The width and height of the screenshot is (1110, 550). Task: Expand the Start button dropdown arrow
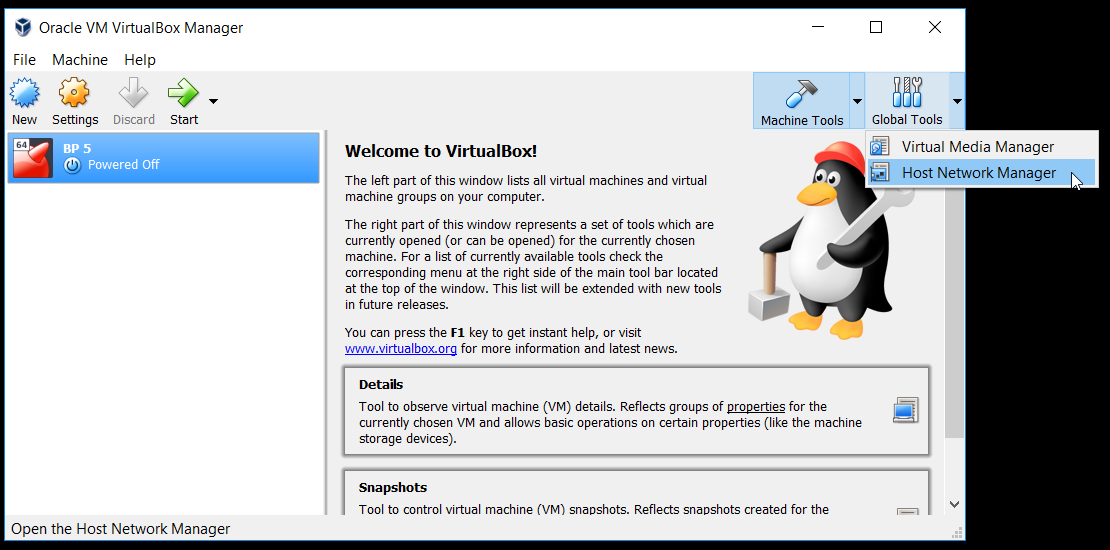point(212,101)
